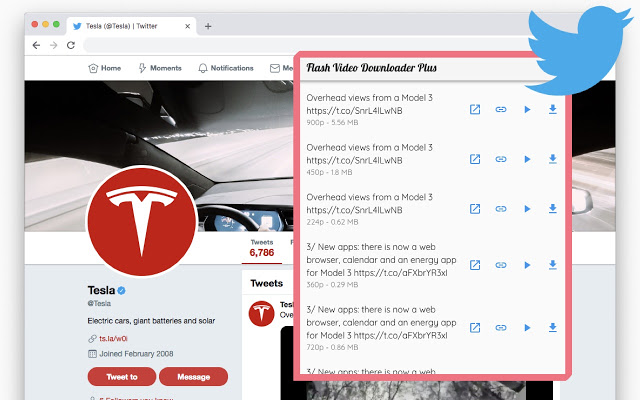Screen dimensions: 640x400
Task: Download the 900p 5.56 MB video
Action: pyautogui.click(x=553, y=109)
